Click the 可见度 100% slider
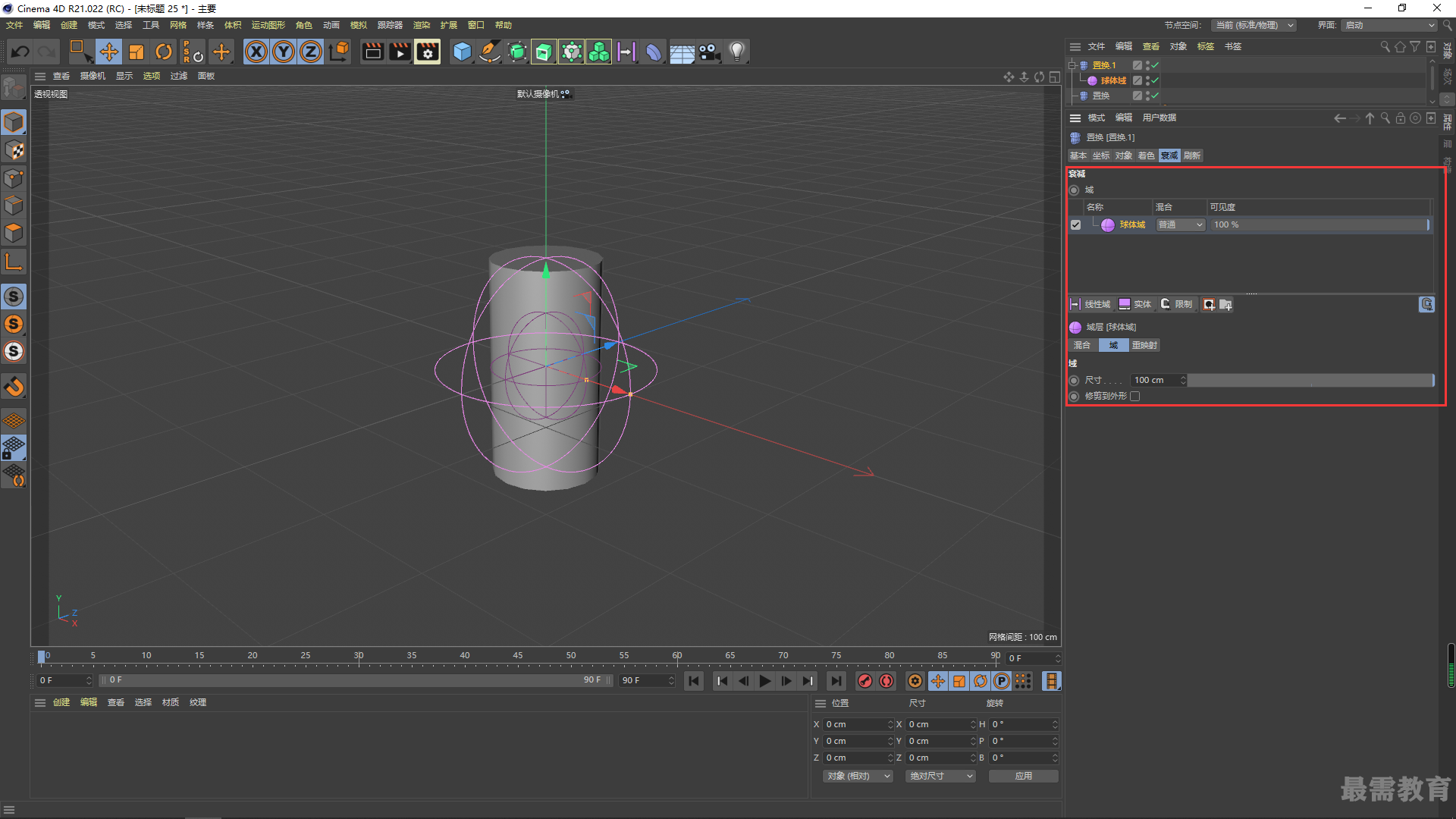The height and width of the screenshot is (819, 1456). 1320,225
